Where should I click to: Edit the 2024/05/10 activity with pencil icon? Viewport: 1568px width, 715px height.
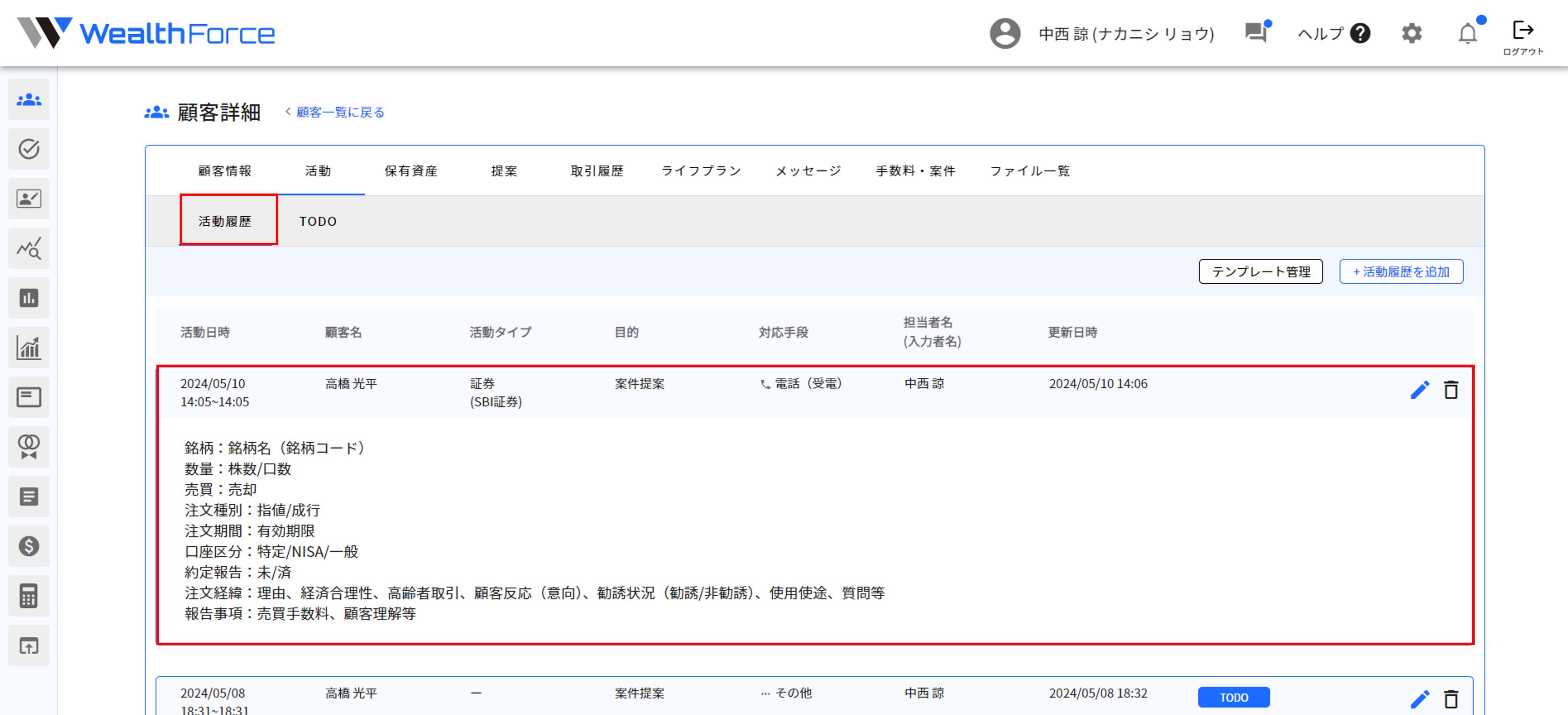point(1419,390)
